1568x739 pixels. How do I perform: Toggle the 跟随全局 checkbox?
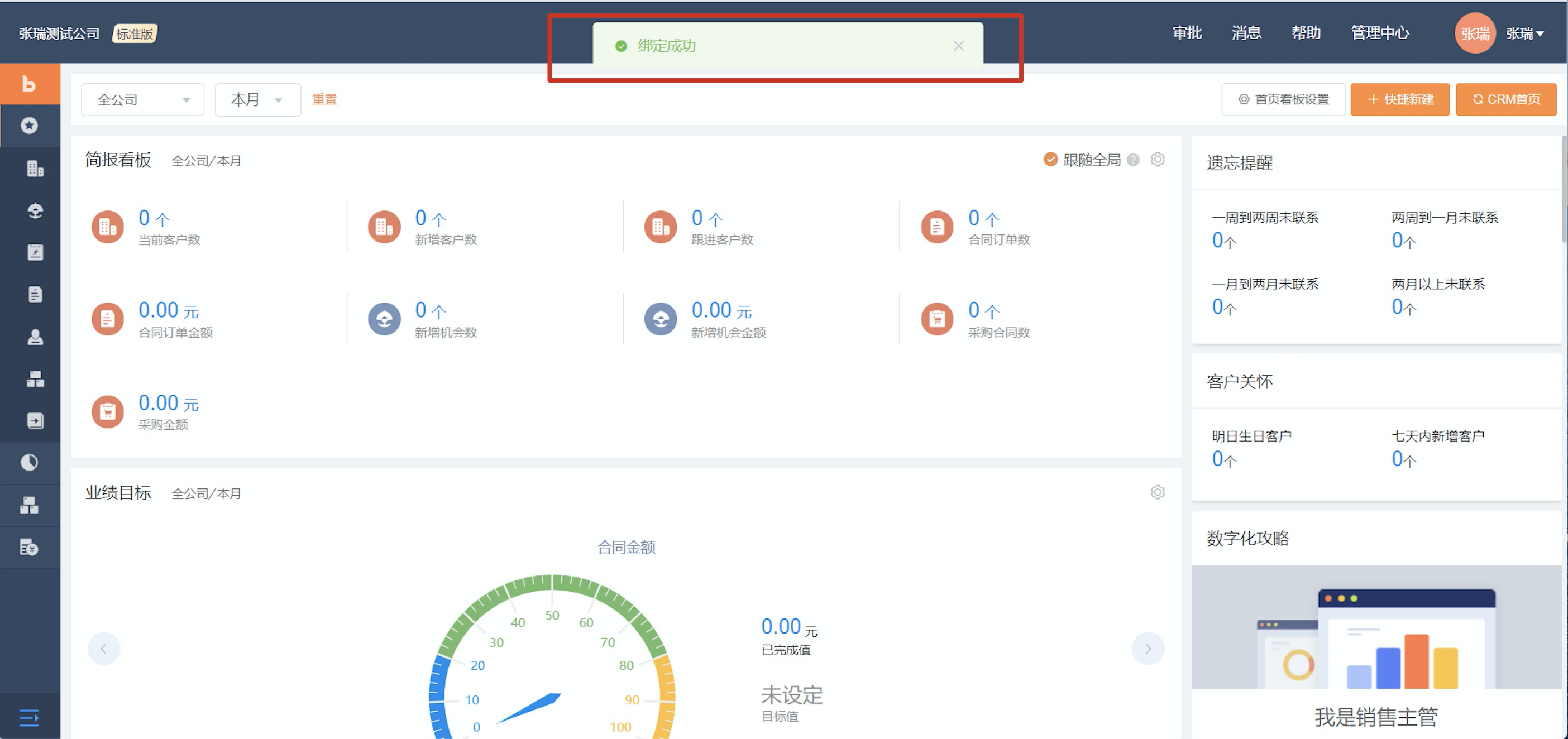(x=1050, y=160)
